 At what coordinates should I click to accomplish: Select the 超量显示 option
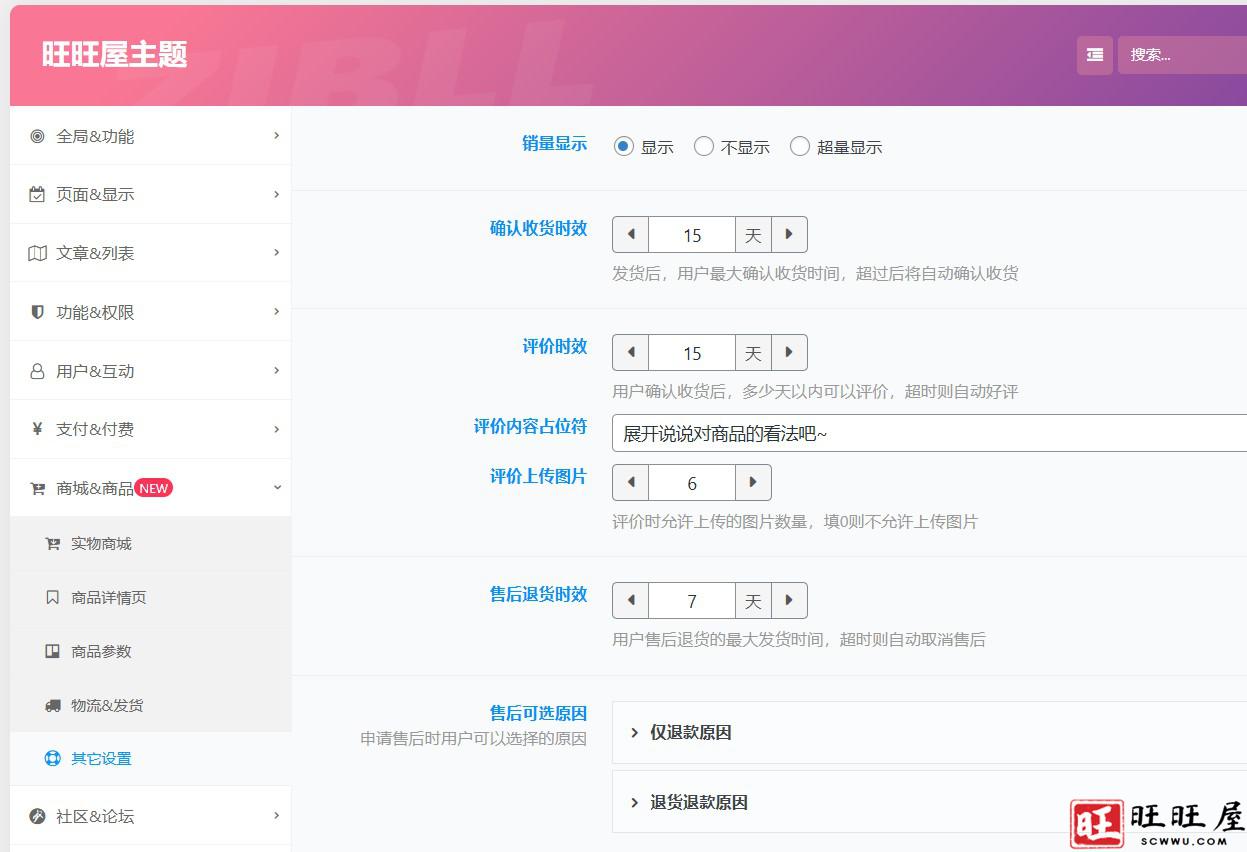(800, 146)
